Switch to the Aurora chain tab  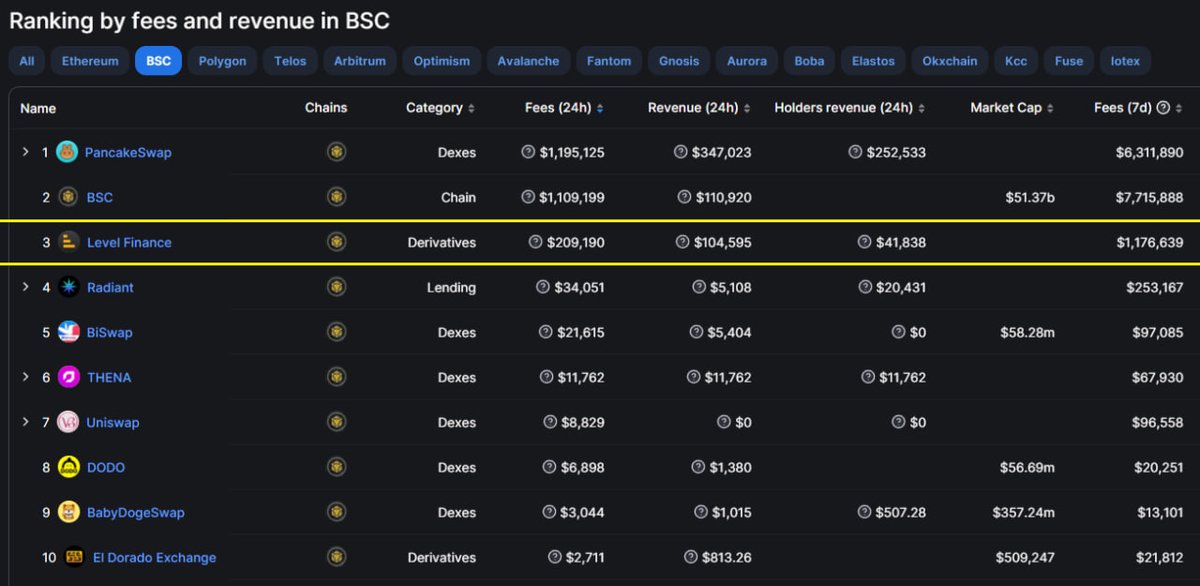747,61
